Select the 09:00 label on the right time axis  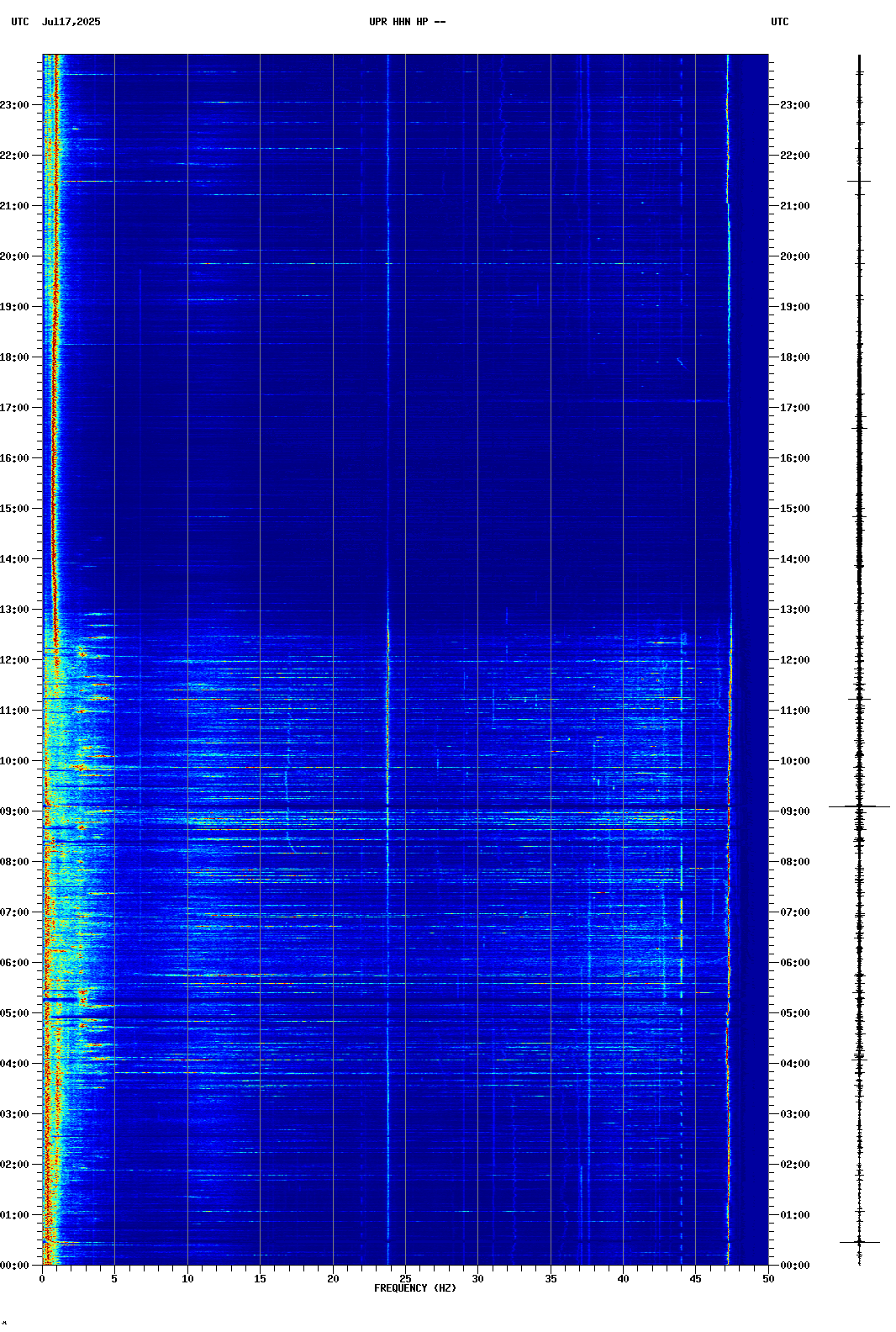[x=795, y=811]
